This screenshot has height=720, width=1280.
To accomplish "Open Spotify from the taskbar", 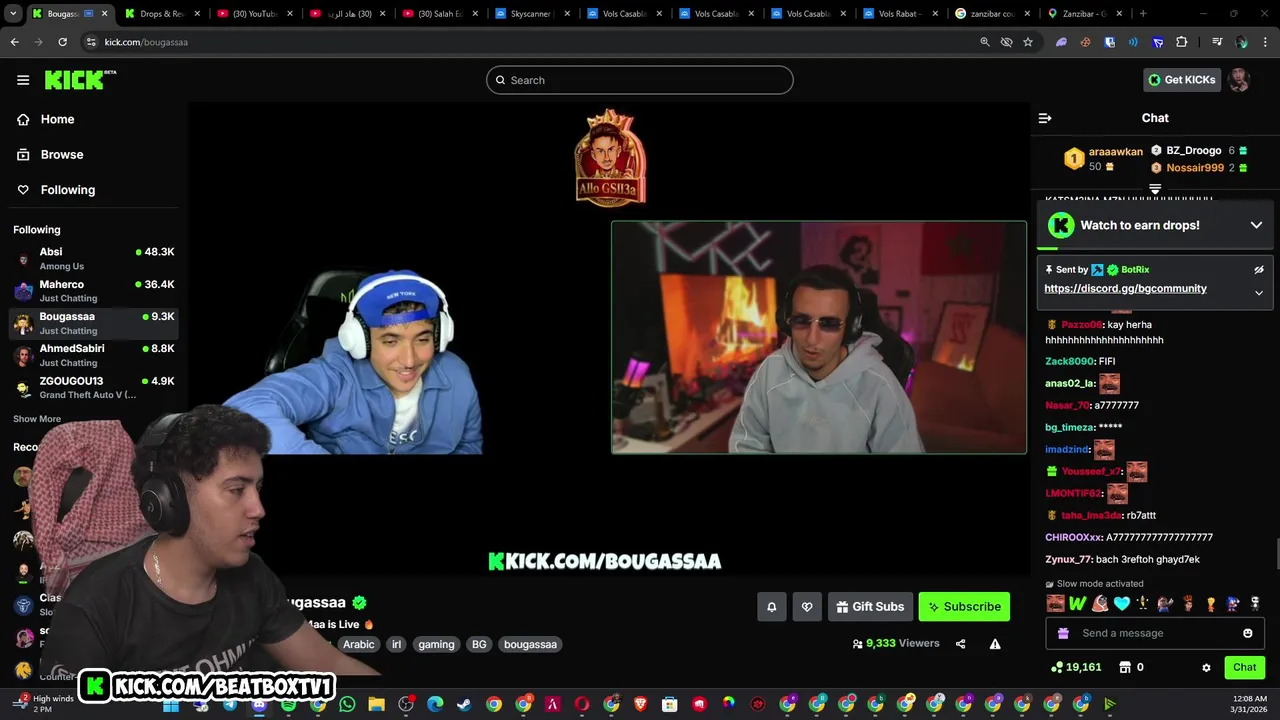I will [x=289, y=704].
